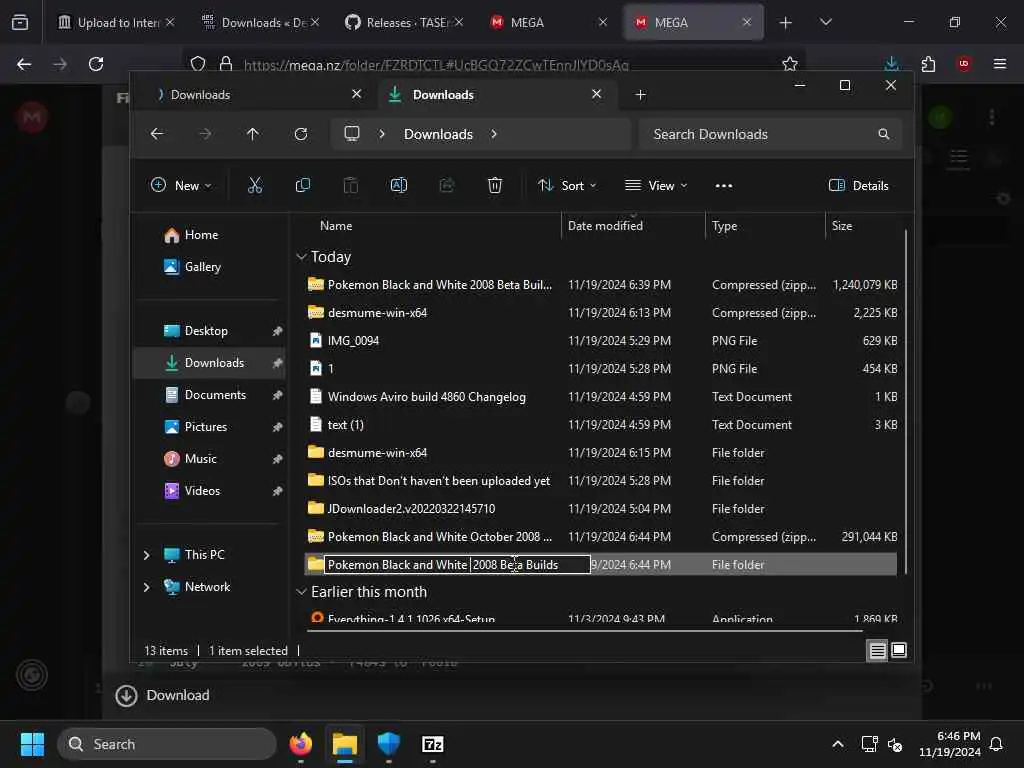Click the Windows Start button

[x=32, y=744]
